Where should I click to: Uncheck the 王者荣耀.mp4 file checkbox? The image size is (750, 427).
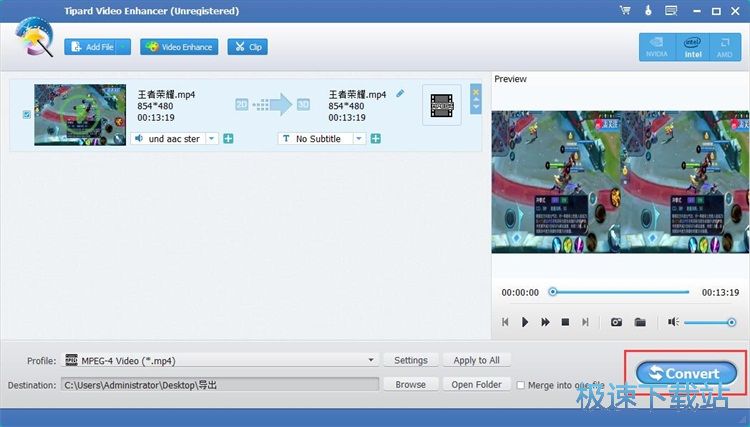(27, 115)
